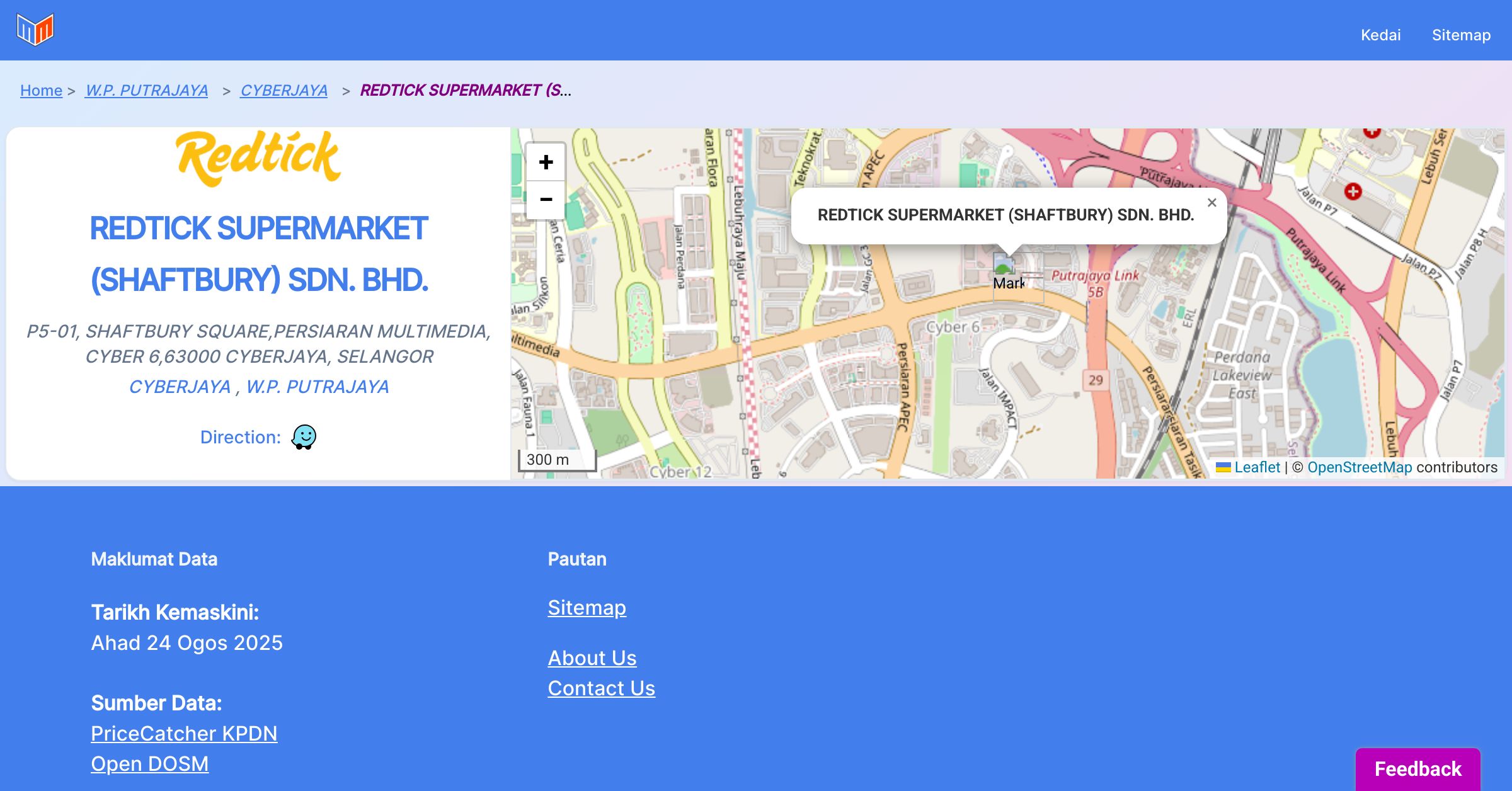Viewport: 1512px width, 791px height.
Task: Zoom out the map with minus button
Action: click(x=546, y=200)
